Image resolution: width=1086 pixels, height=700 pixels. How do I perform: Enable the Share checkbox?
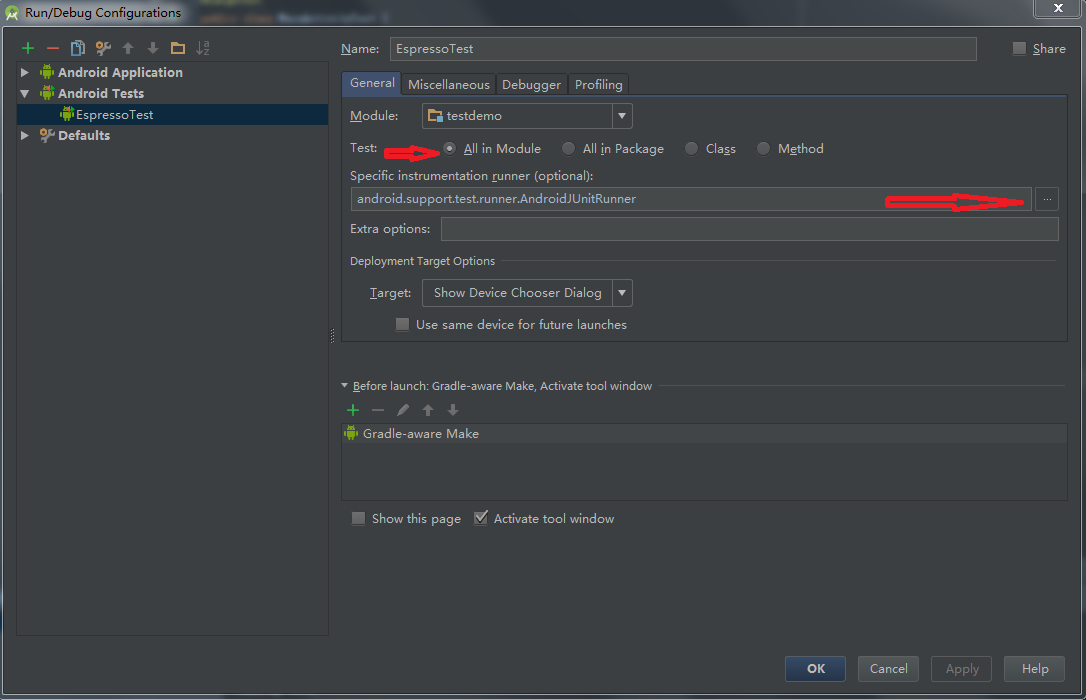(1019, 48)
